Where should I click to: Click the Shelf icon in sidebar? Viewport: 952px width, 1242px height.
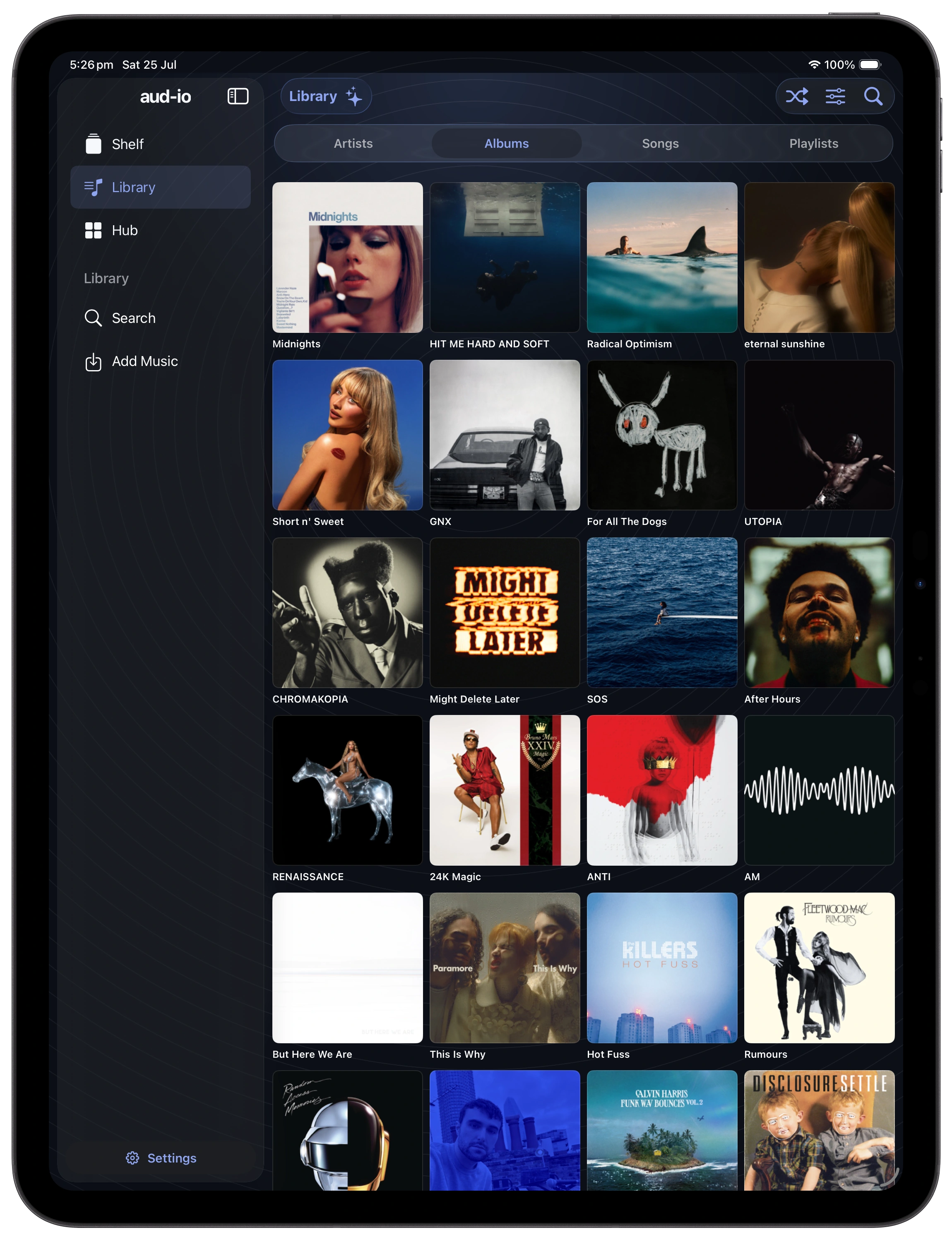coord(94,144)
